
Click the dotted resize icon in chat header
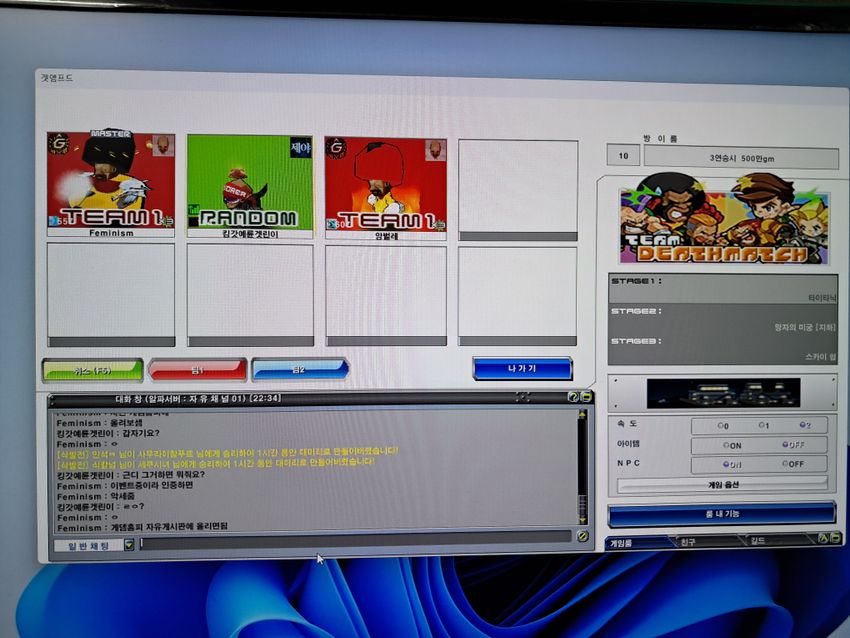tap(523, 397)
